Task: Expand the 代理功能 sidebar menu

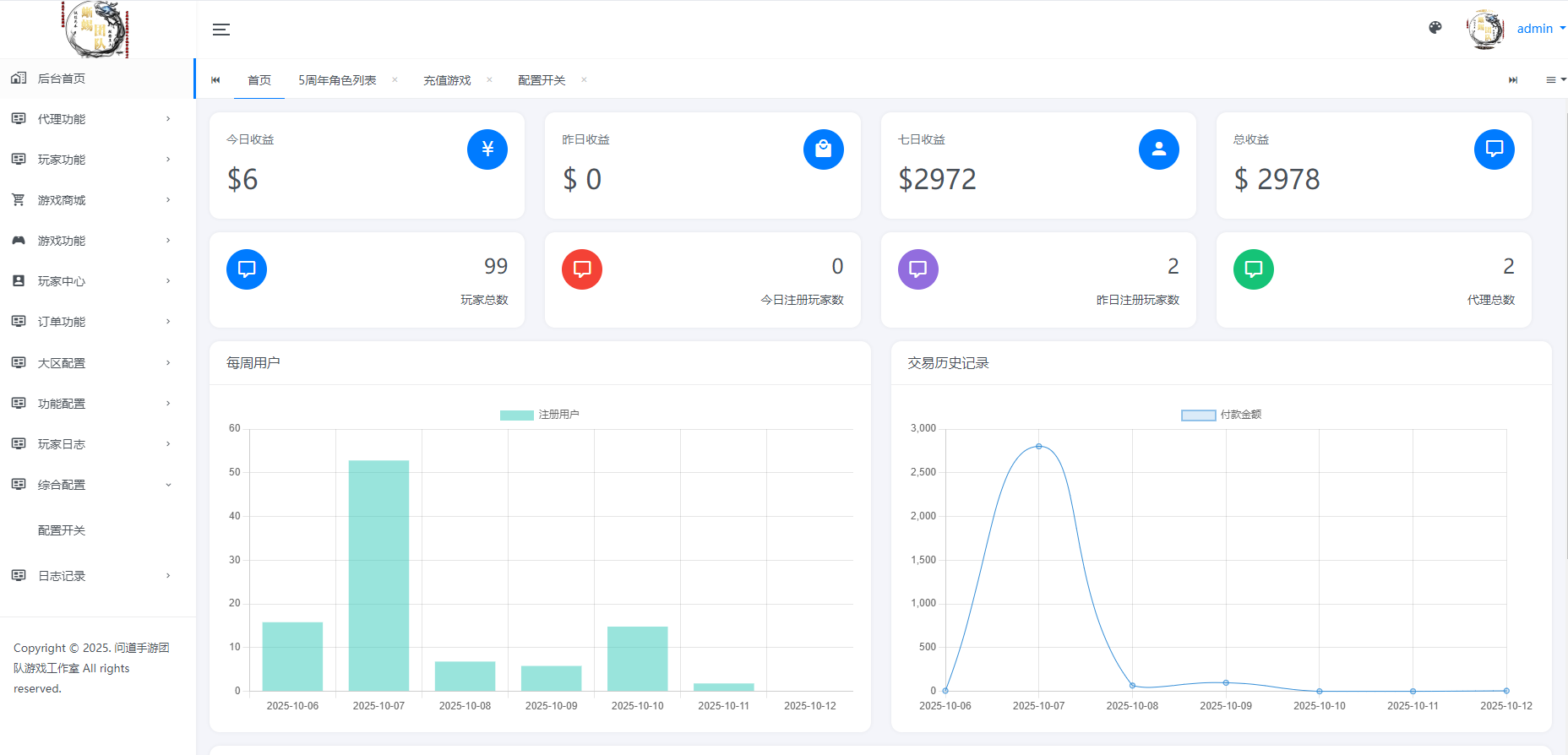Action: [x=91, y=119]
